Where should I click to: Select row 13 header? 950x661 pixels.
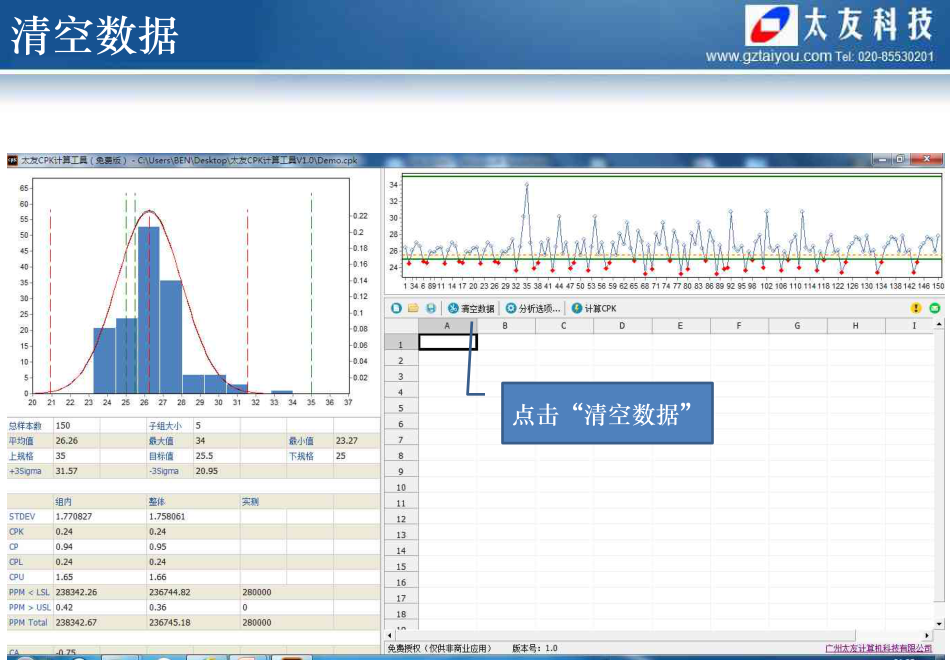click(401, 535)
